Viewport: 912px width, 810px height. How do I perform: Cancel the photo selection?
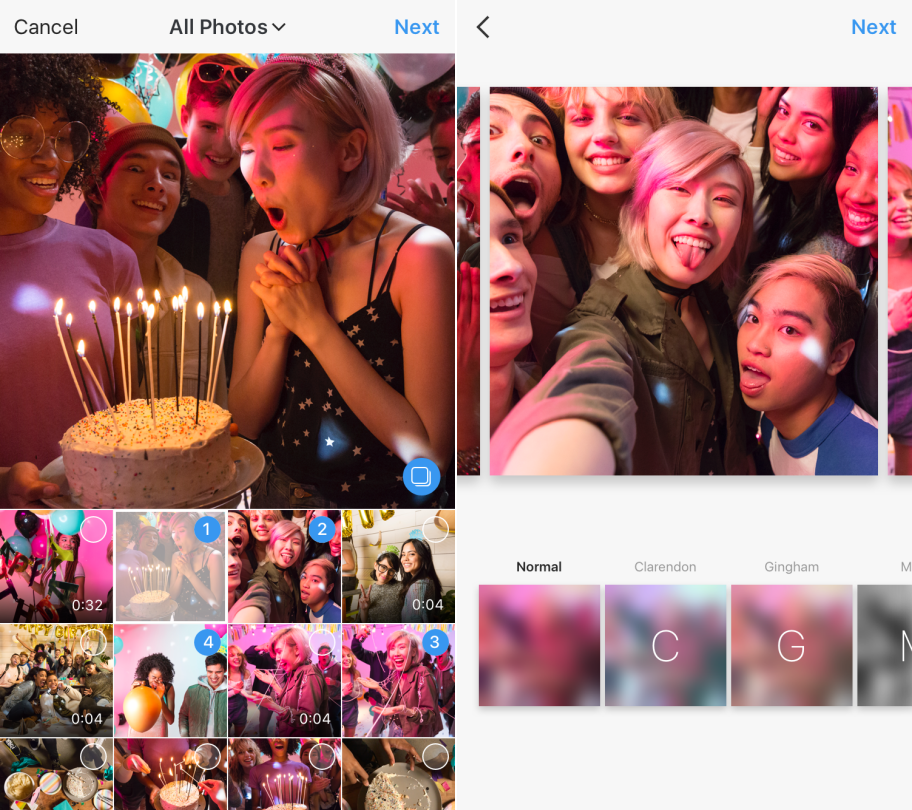coord(46,27)
